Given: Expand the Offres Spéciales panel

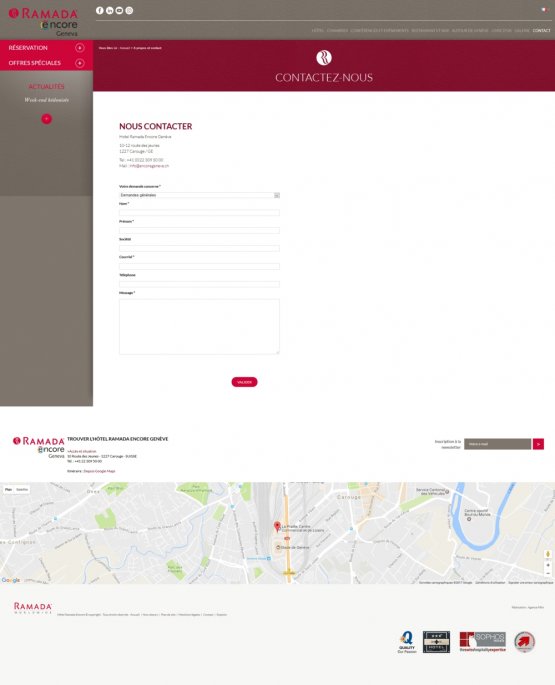Looking at the screenshot, I should click(46, 63).
